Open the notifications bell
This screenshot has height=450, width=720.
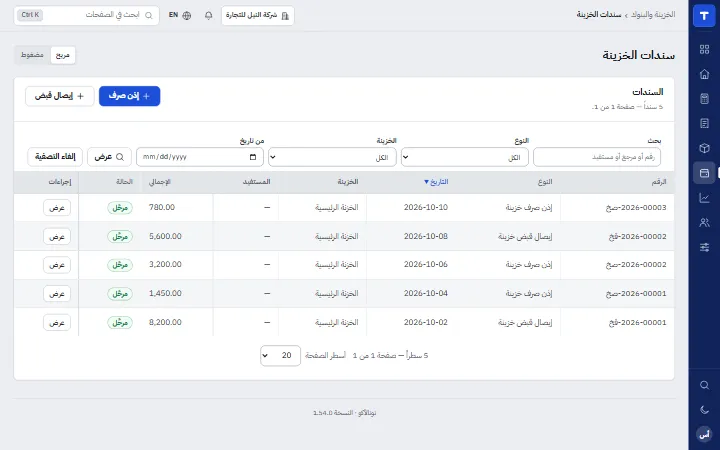(208, 15)
